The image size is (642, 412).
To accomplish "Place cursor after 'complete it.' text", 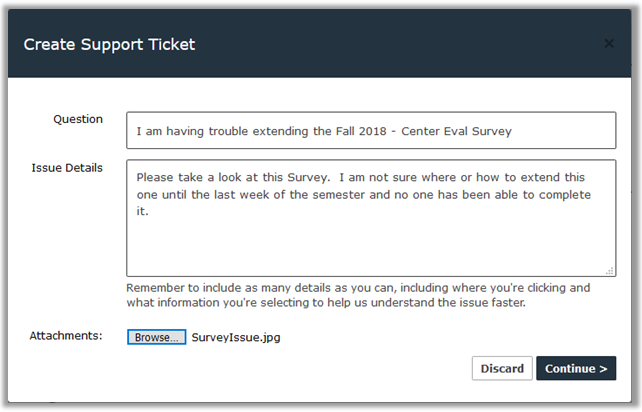I will (x=151, y=211).
